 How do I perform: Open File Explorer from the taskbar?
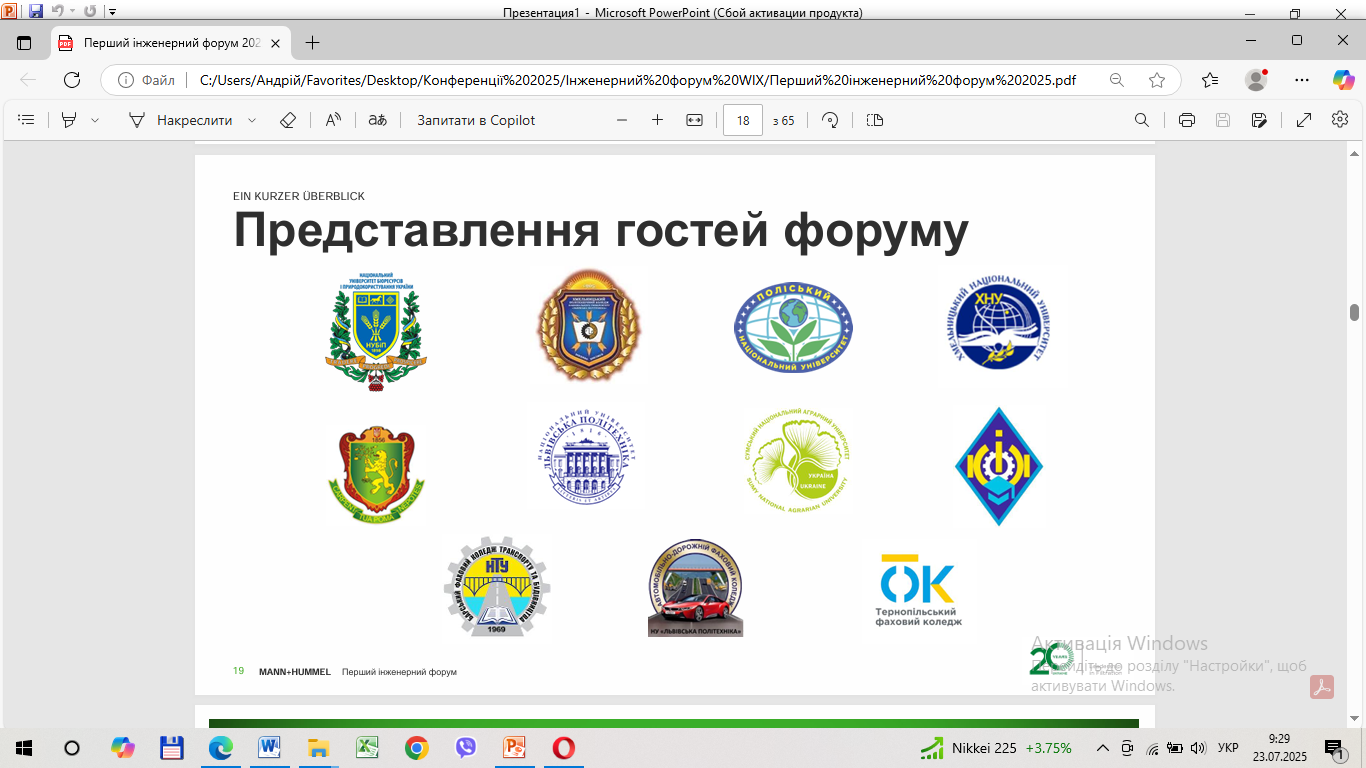[318, 748]
